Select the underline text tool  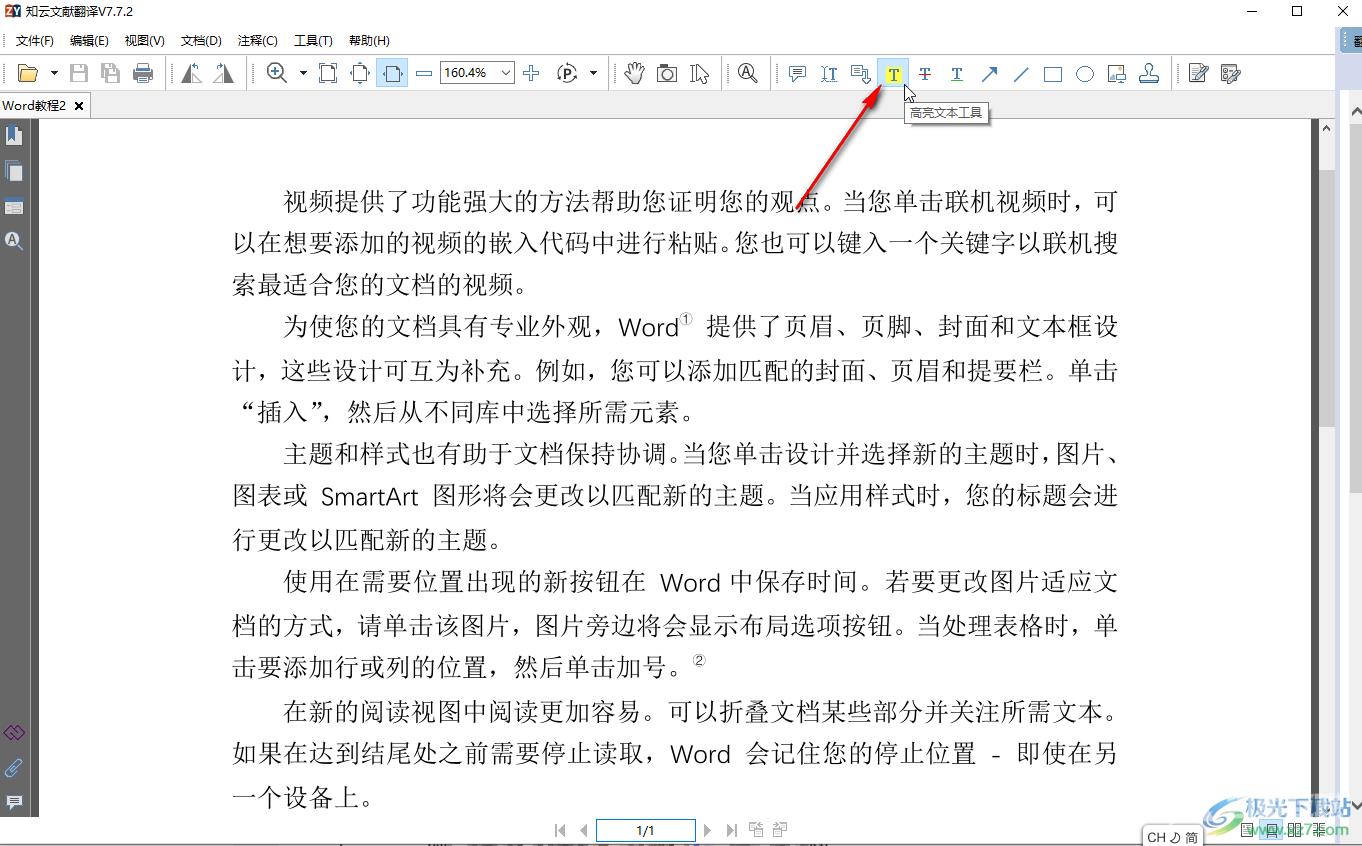[957, 73]
